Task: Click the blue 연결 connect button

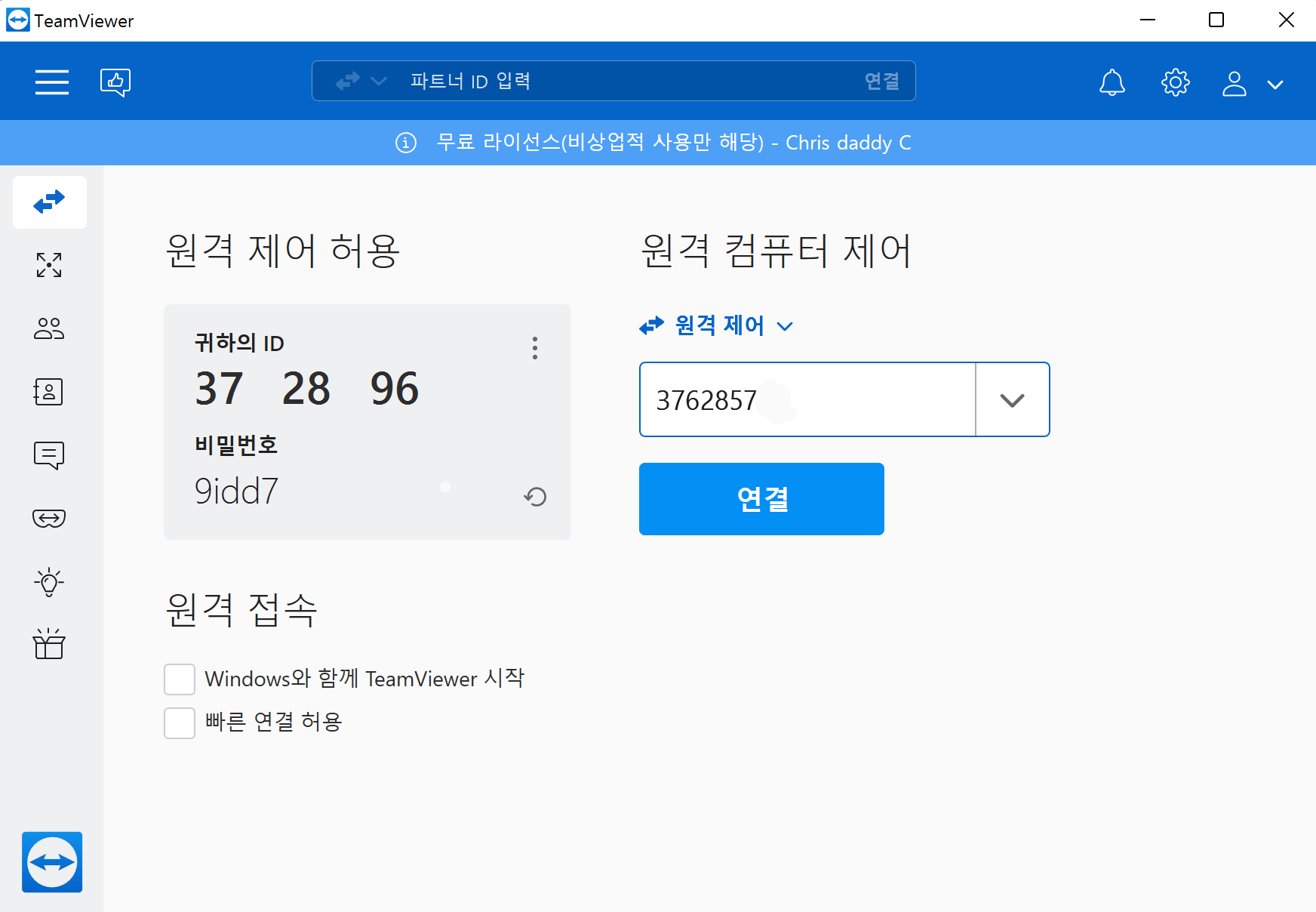Action: coord(761,499)
